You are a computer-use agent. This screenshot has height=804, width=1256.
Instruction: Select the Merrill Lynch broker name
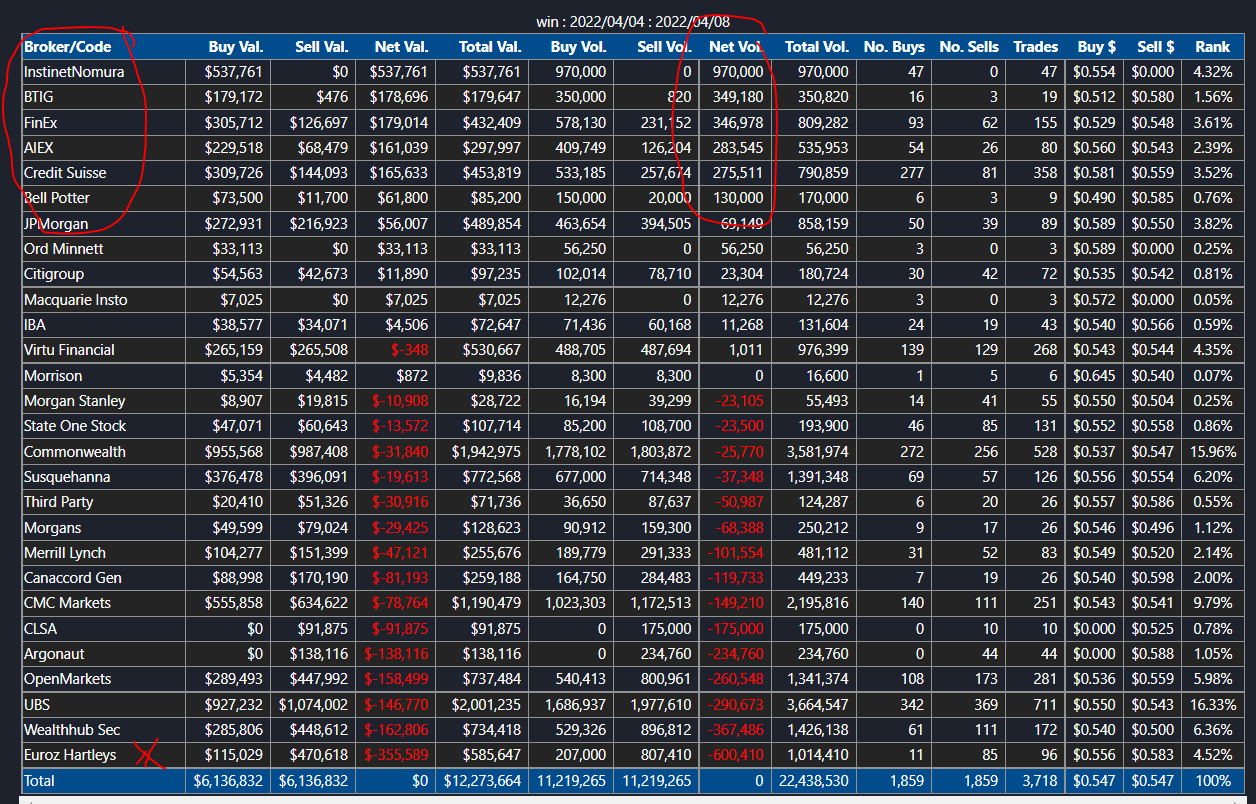coord(65,552)
